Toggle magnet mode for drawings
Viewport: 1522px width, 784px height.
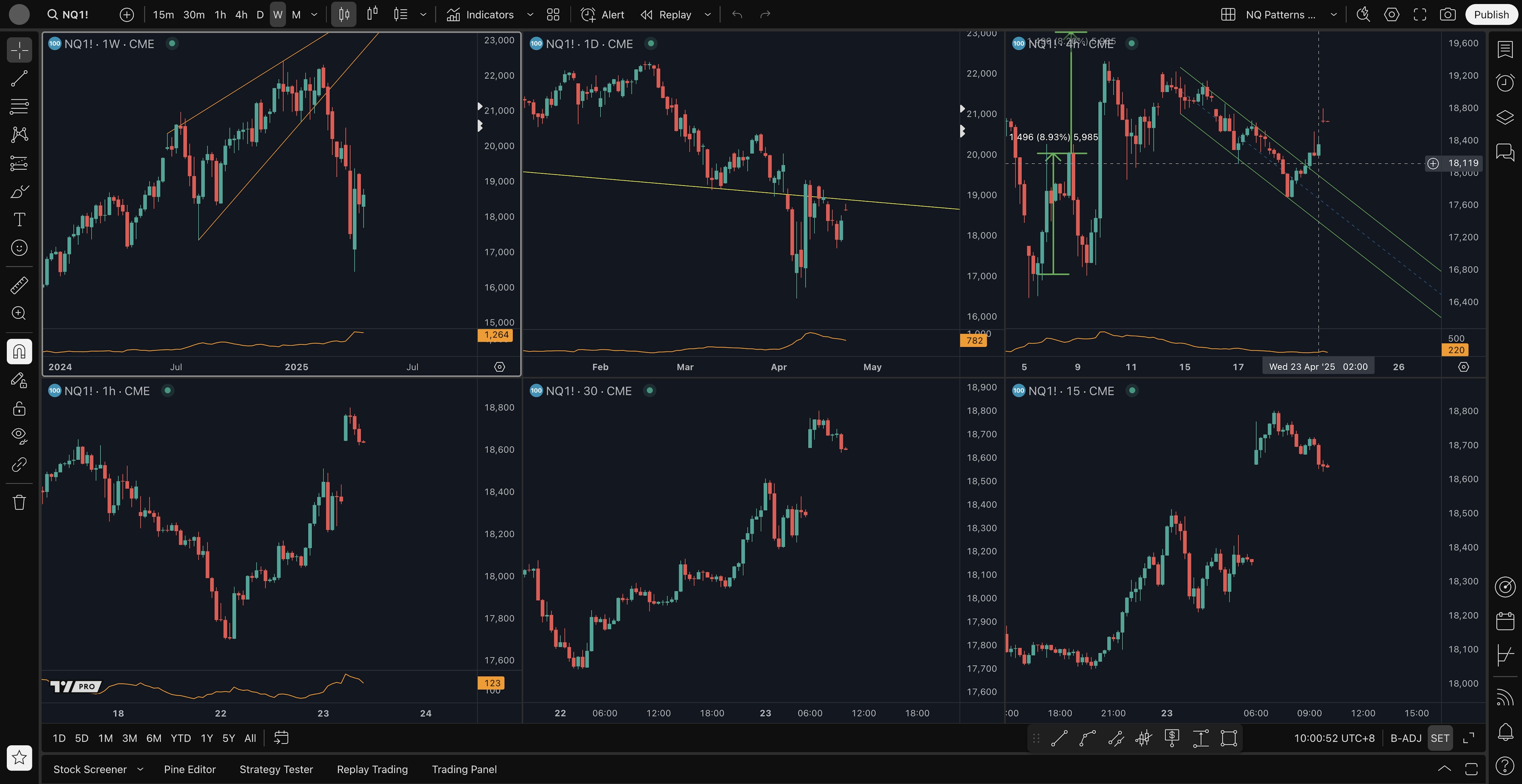coord(19,352)
